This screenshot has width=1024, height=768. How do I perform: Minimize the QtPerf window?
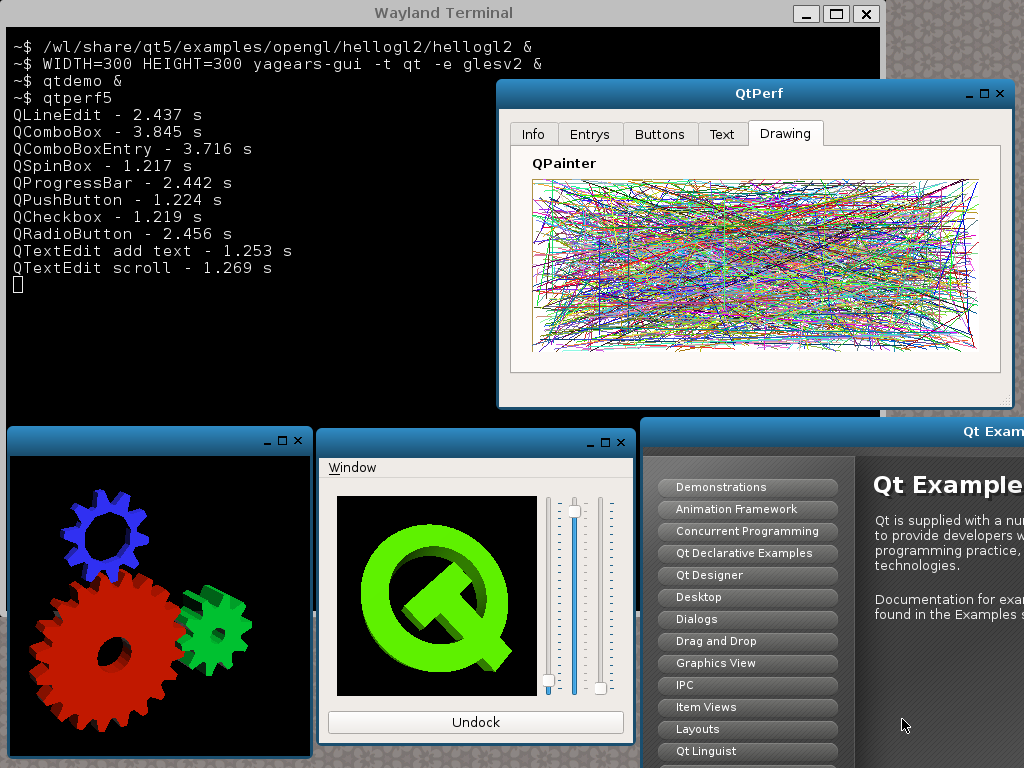click(x=969, y=94)
